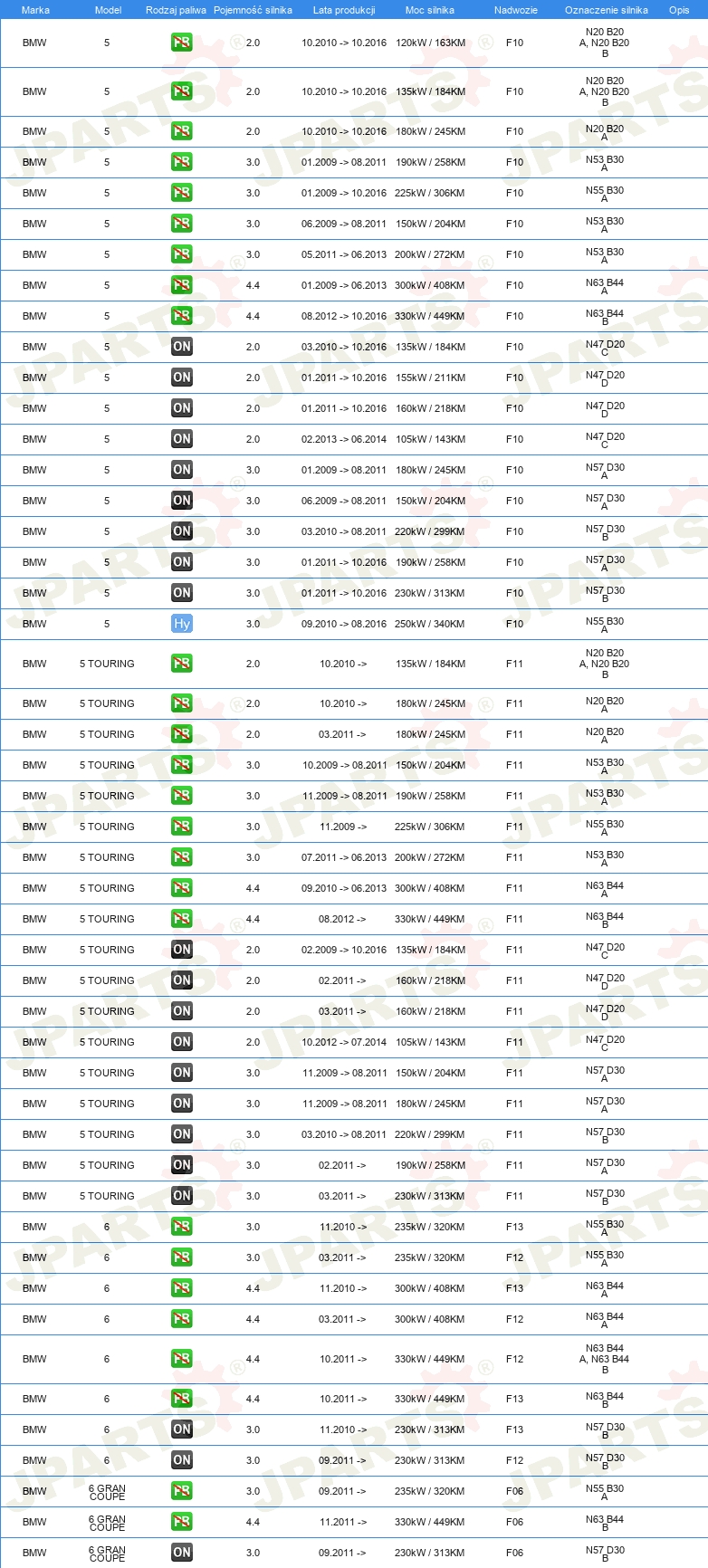Click the ON icon in the 5 Touring 02.2009 -> 10.2016 row
Image resolution: width=708 pixels, height=1568 pixels.
click(x=182, y=950)
